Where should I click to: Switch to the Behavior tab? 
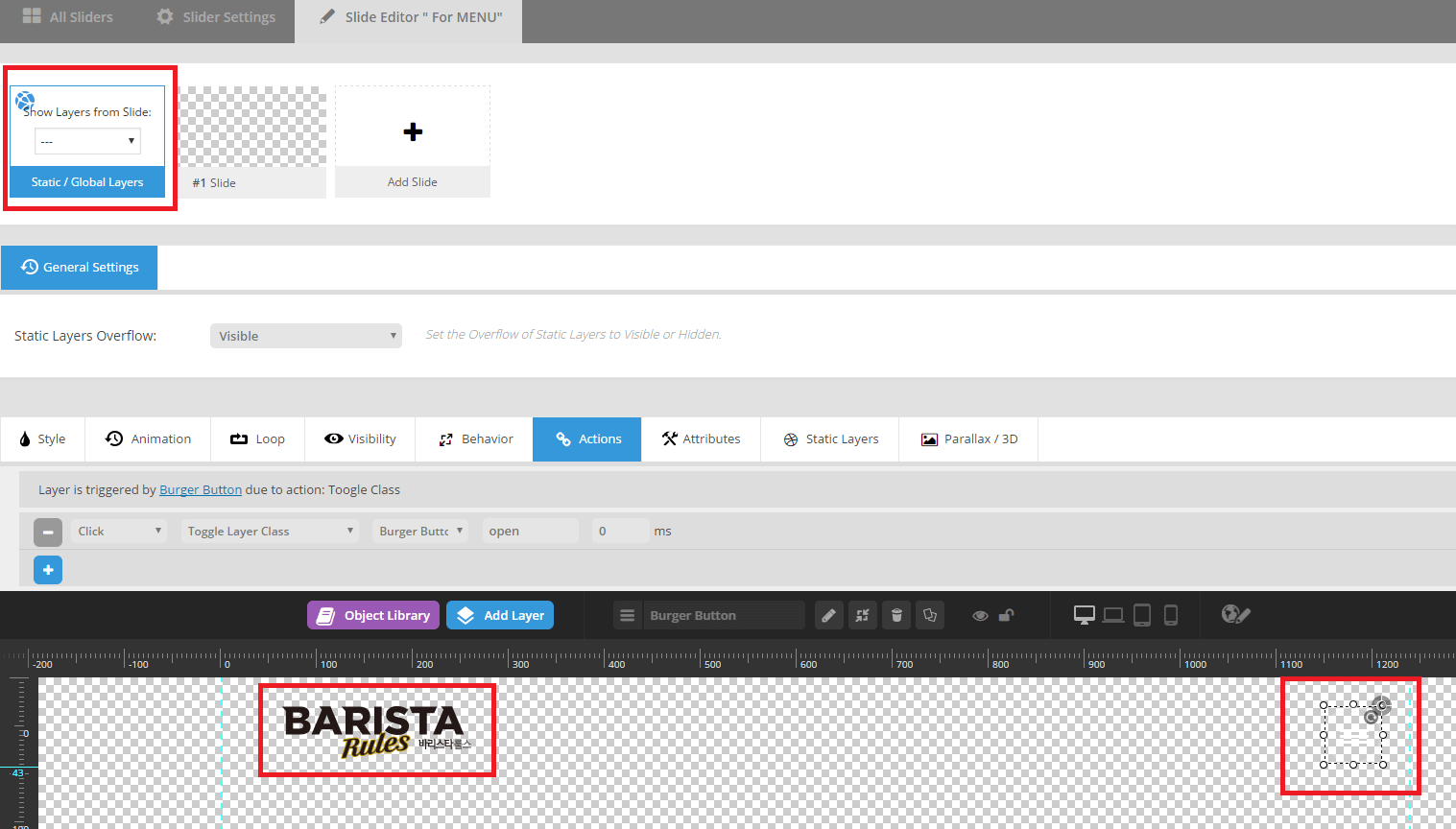(x=475, y=439)
